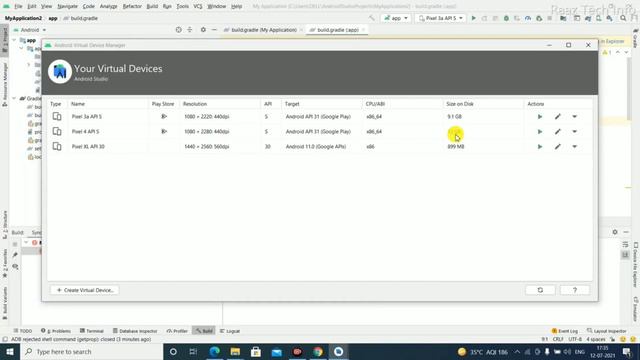Click the Make Project hammer icon
Viewport: 640px width, 360px height.
[371, 18]
